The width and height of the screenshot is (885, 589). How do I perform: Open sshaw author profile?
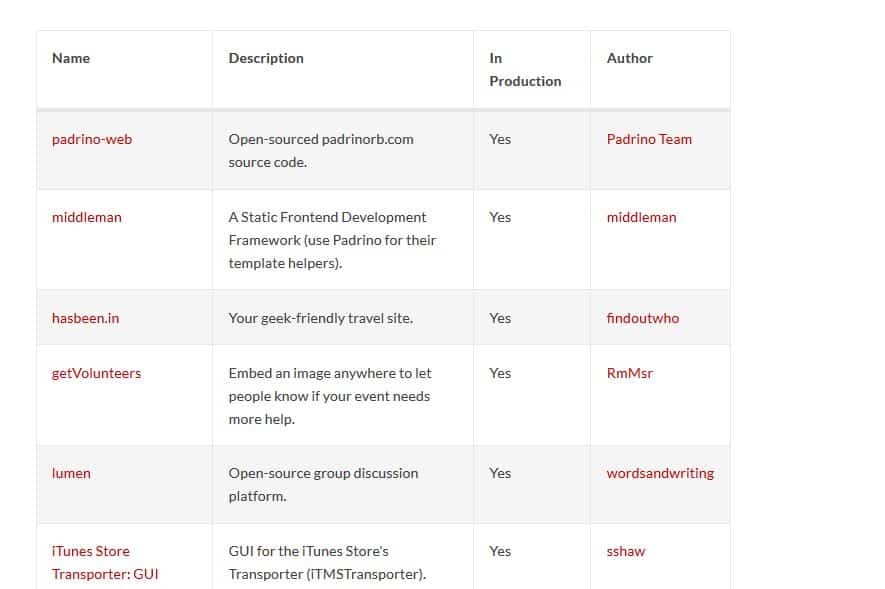[626, 551]
